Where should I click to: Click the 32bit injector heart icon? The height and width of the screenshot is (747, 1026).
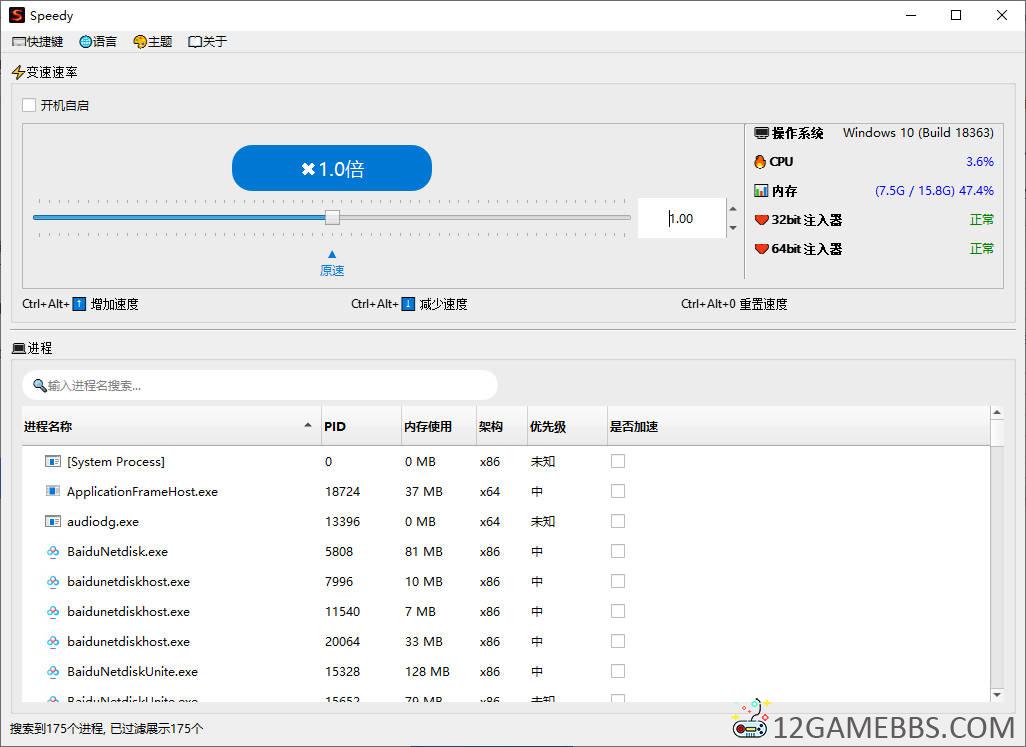(x=761, y=220)
